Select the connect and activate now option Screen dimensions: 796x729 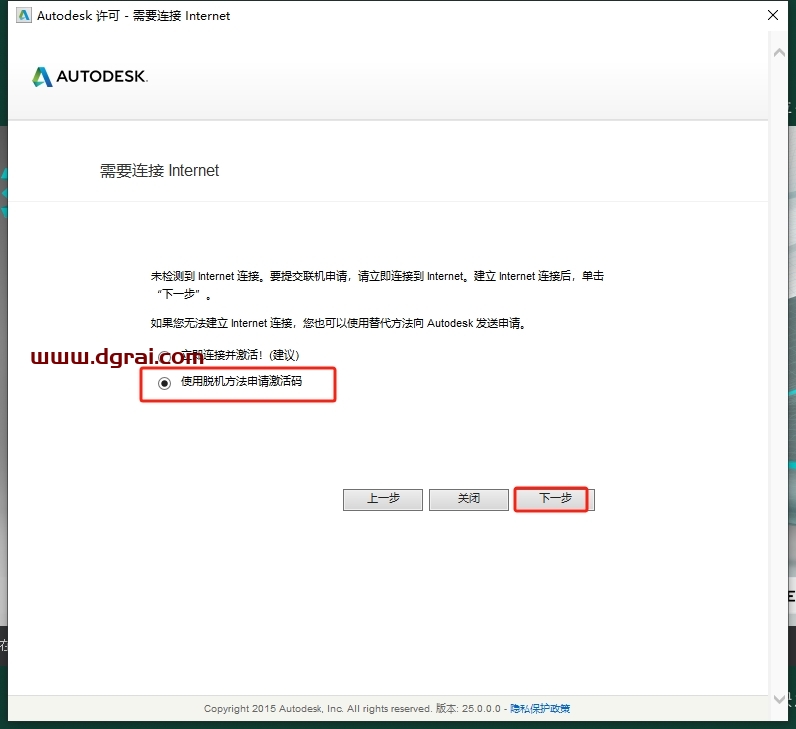(x=164, y=355)
